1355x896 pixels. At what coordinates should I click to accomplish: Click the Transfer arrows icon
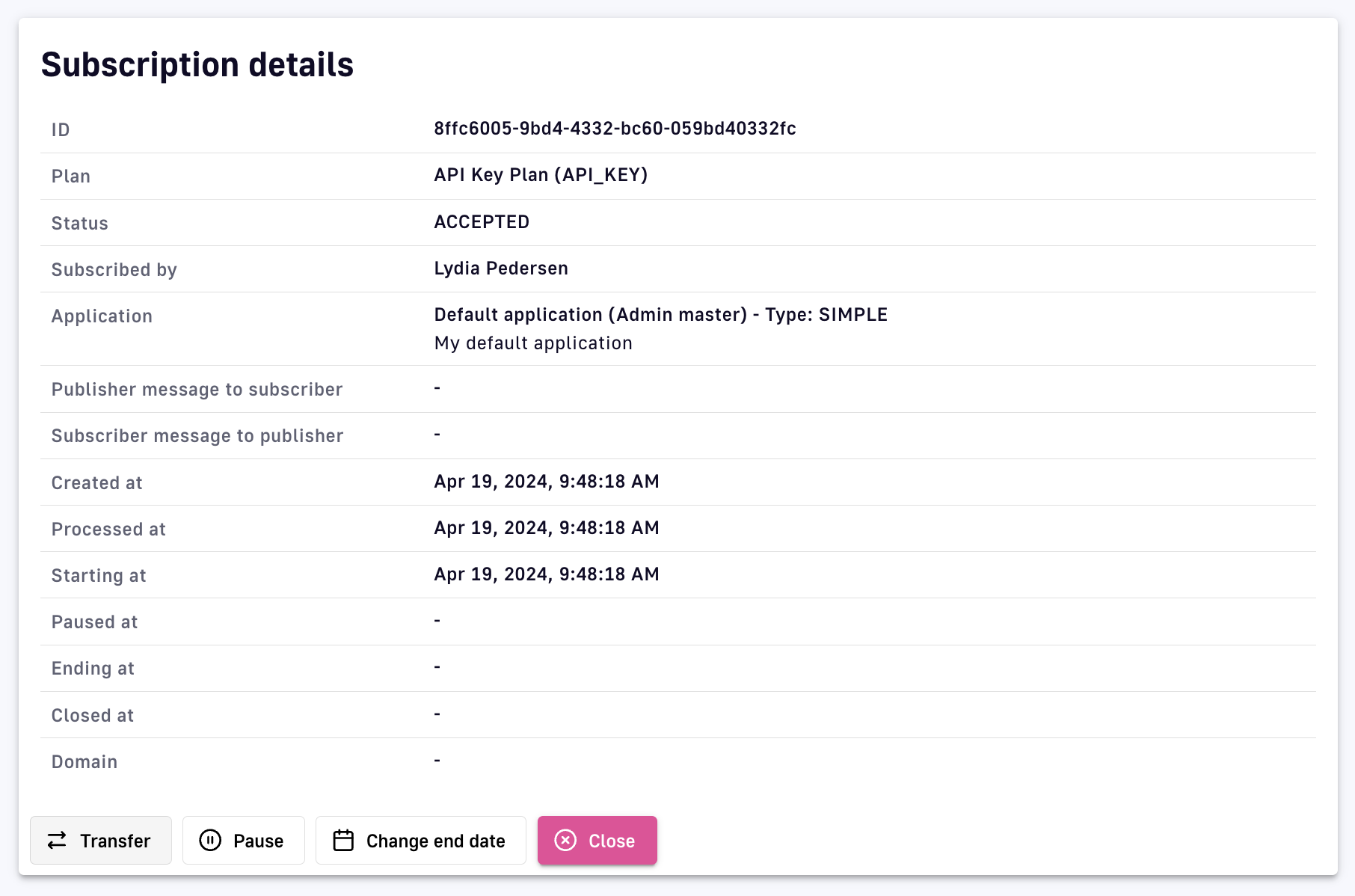click(x=57, y=841)
